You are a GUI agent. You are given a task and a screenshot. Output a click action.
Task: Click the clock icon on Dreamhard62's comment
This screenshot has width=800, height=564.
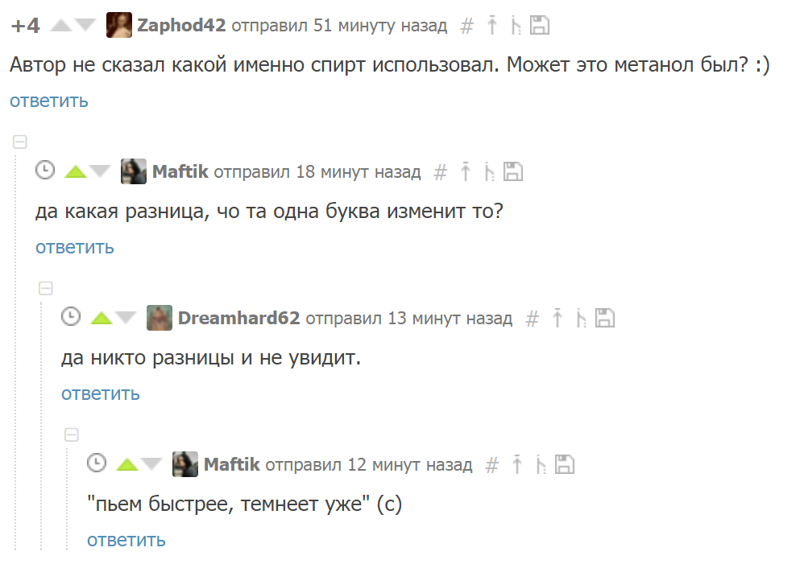click(x=71, y=318)
